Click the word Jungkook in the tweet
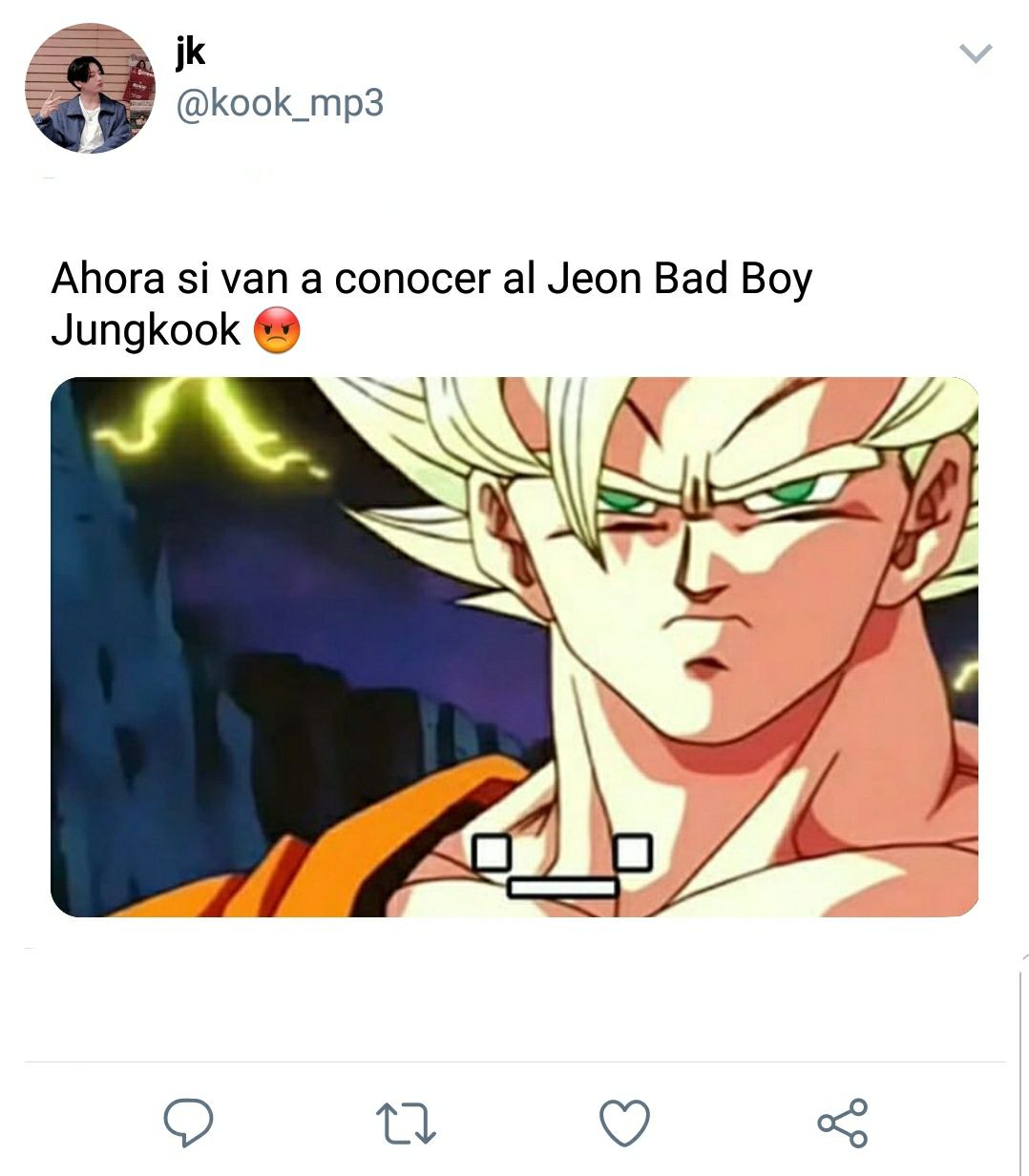 (x=146, y=330)
